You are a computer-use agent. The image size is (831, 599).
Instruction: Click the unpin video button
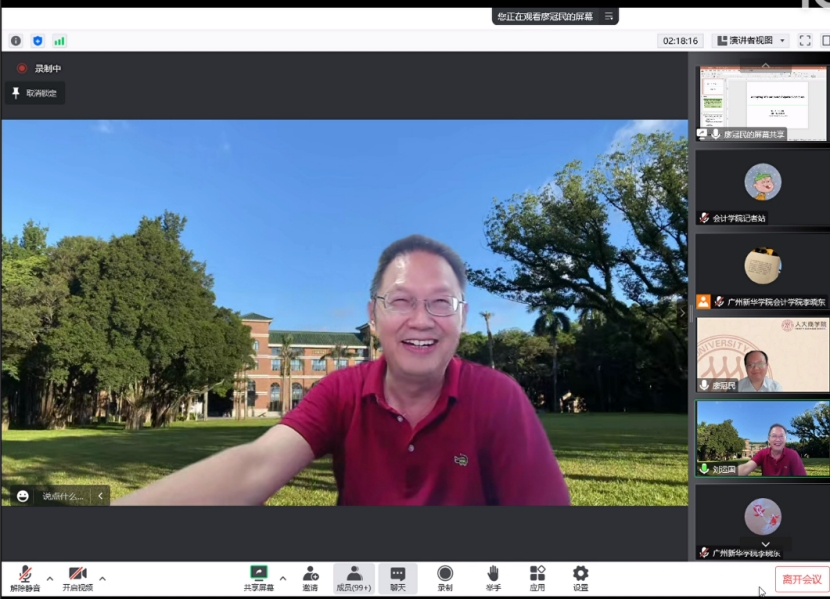click(35, 93)
